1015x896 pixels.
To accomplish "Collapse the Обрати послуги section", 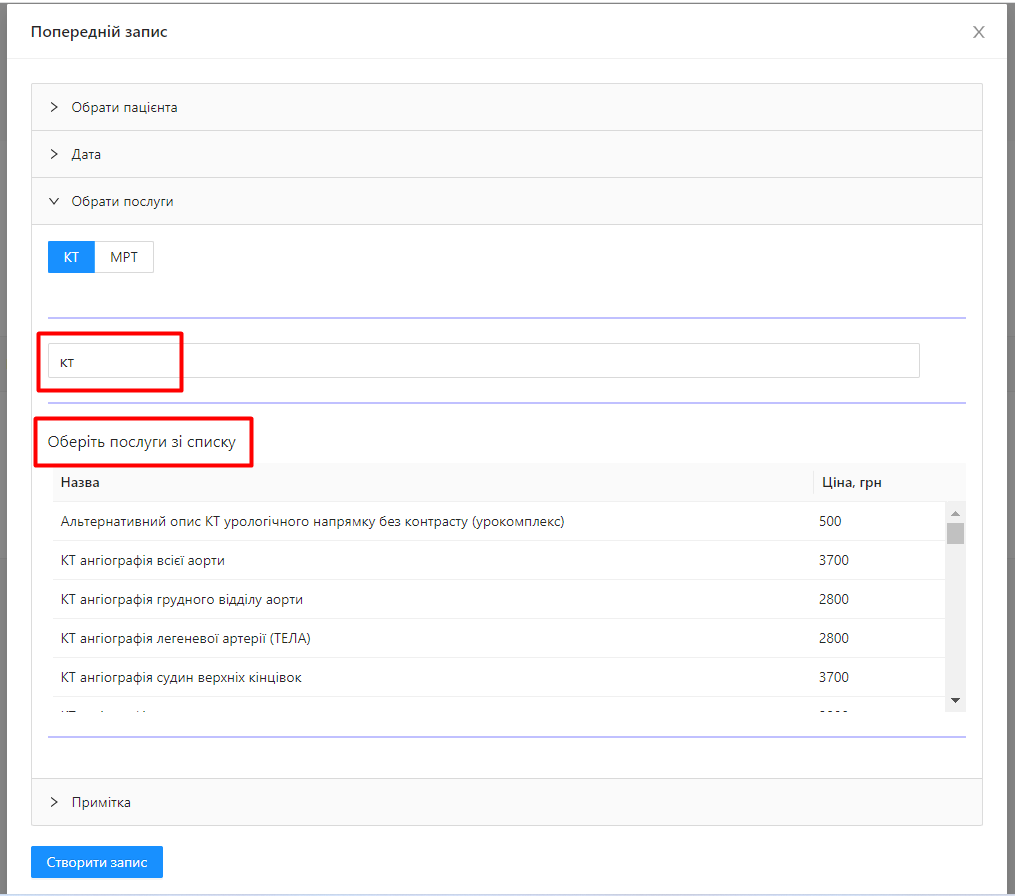I will tap(122, 201).
